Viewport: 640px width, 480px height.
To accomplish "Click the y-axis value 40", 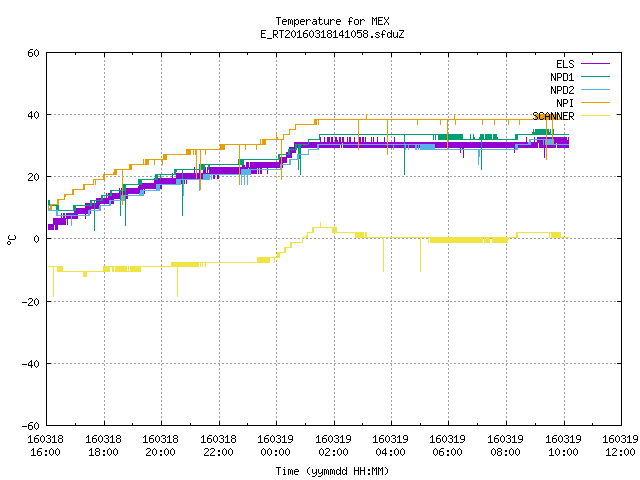I will click(33, 115).
